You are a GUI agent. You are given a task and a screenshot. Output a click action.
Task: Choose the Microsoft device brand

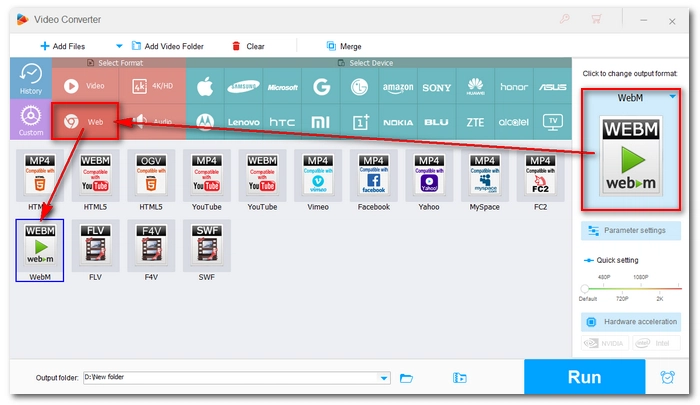(282, 87)
